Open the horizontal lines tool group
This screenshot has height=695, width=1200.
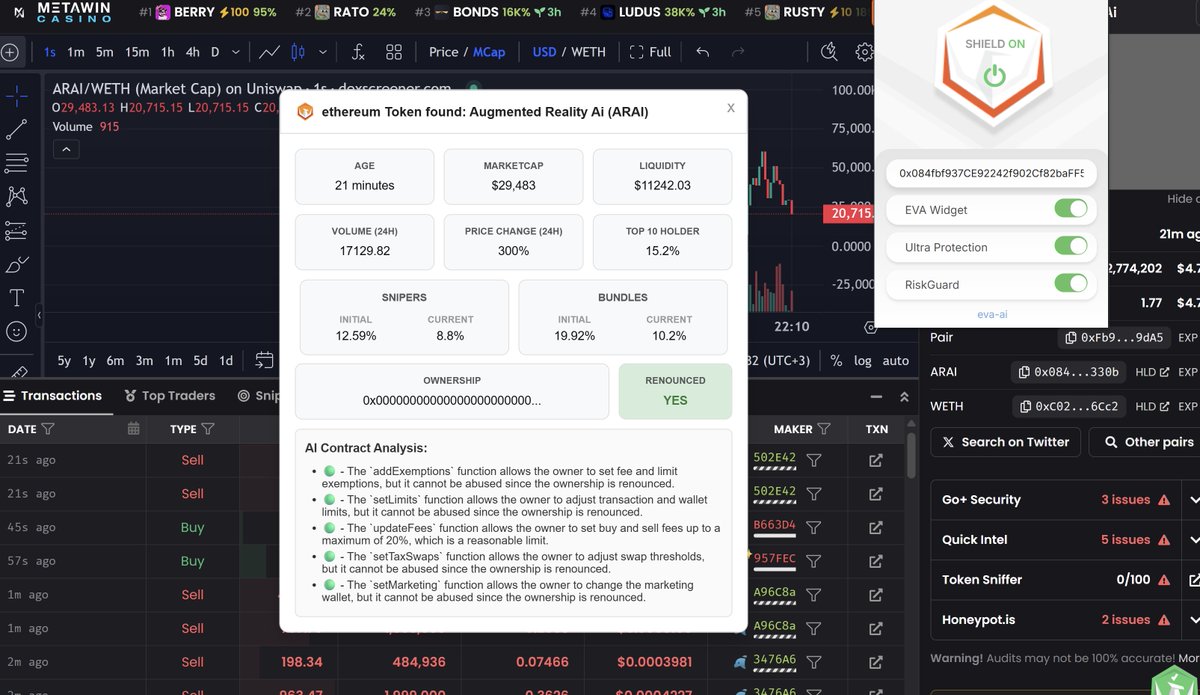[x=16, y=163]
